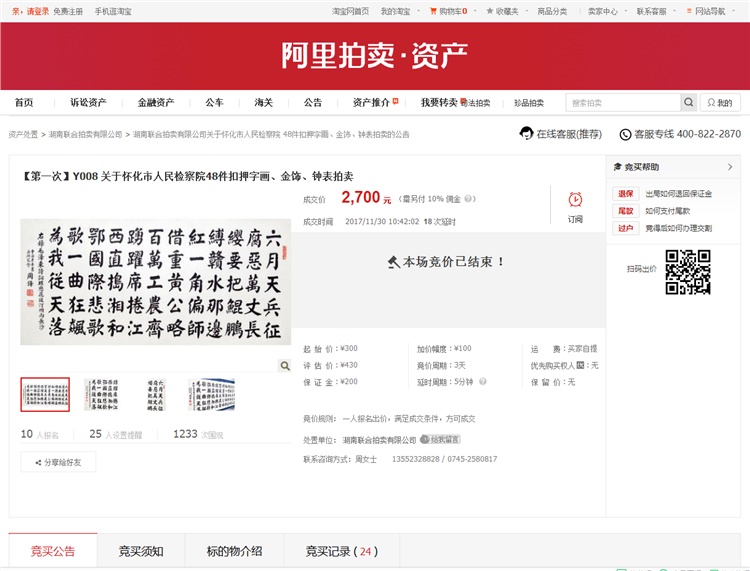Click 免费注册 register link
The image size is (750, 571).
(68, 11)
